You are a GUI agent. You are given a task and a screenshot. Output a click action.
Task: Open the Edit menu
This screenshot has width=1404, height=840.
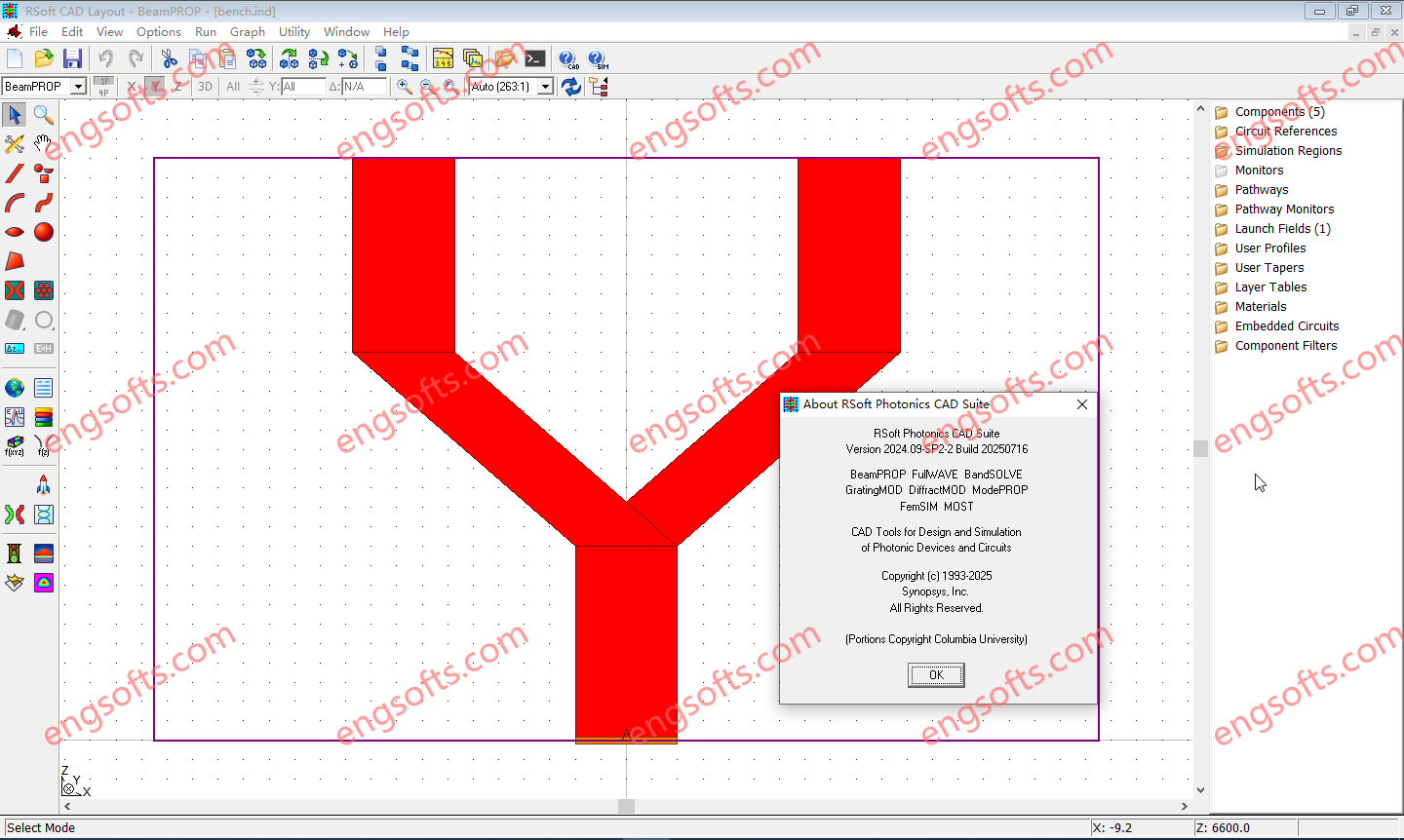72,32
